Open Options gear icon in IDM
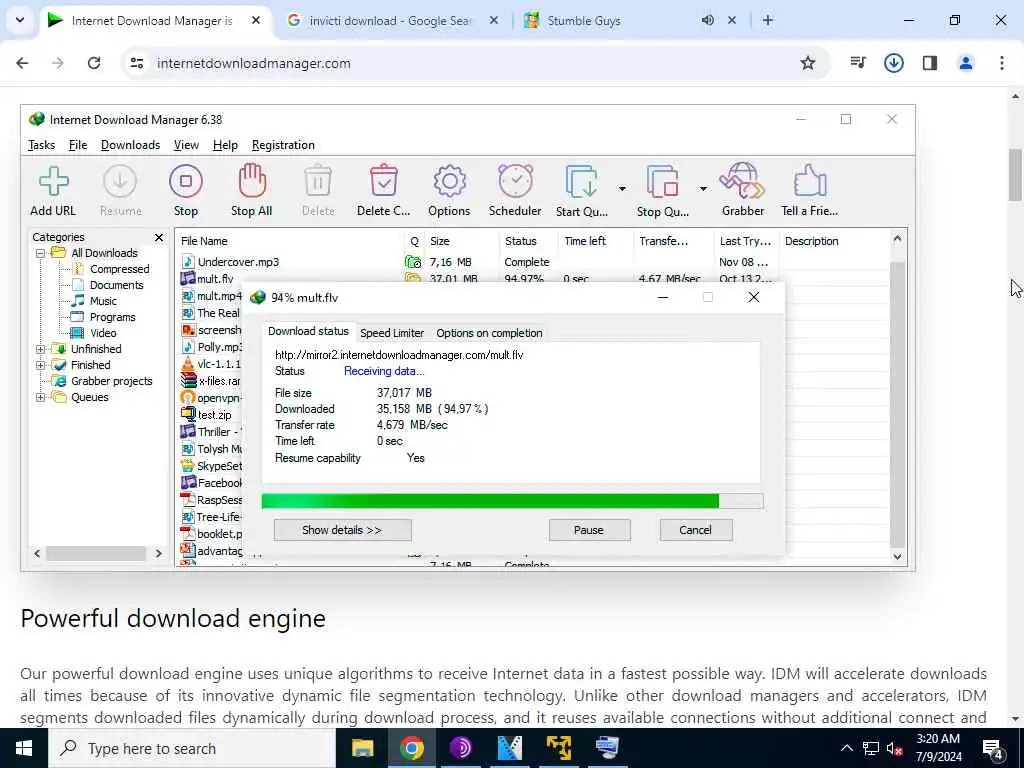 [449, 182]
